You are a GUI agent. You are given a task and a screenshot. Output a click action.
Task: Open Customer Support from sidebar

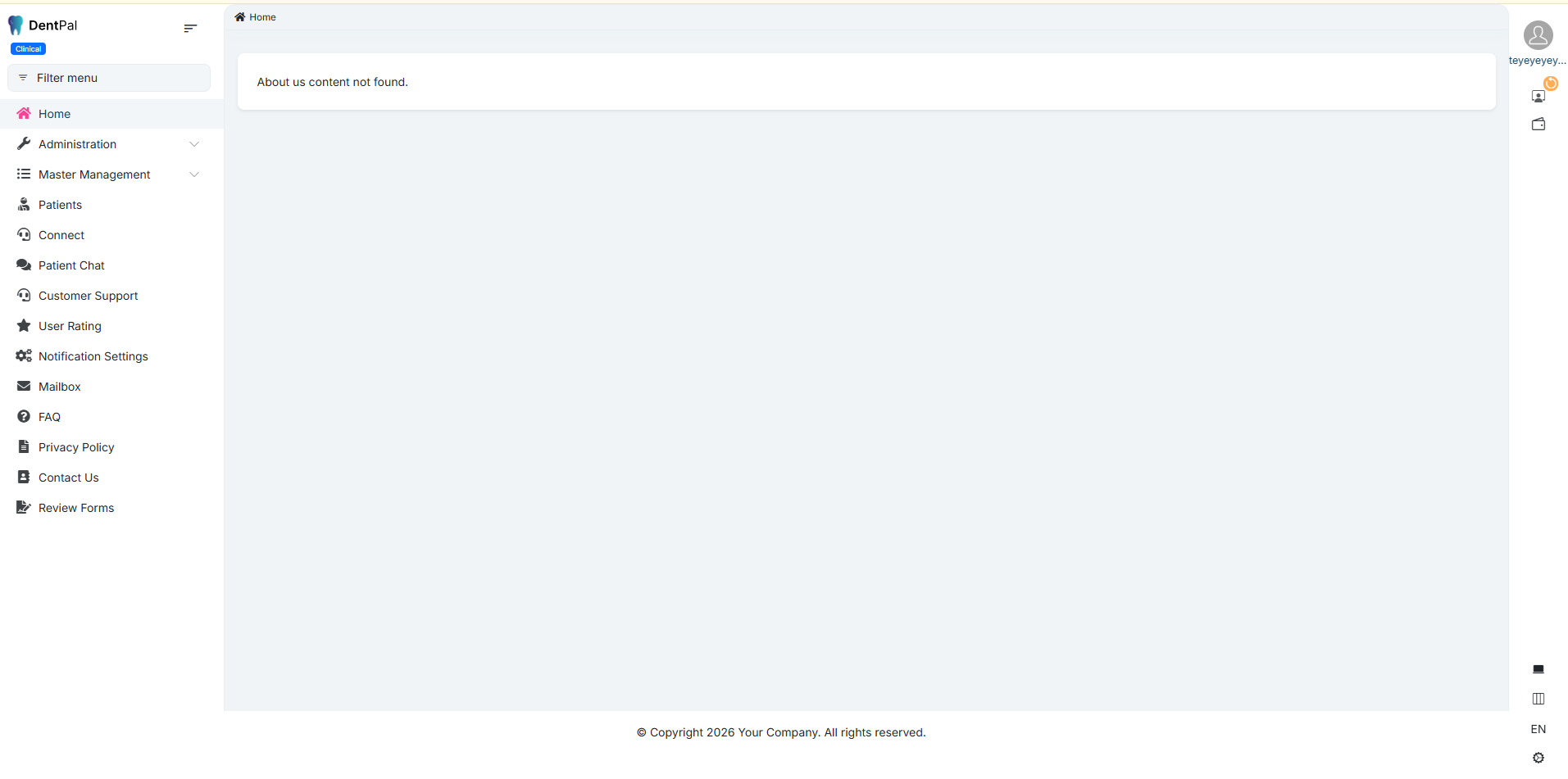pos(88,296)
